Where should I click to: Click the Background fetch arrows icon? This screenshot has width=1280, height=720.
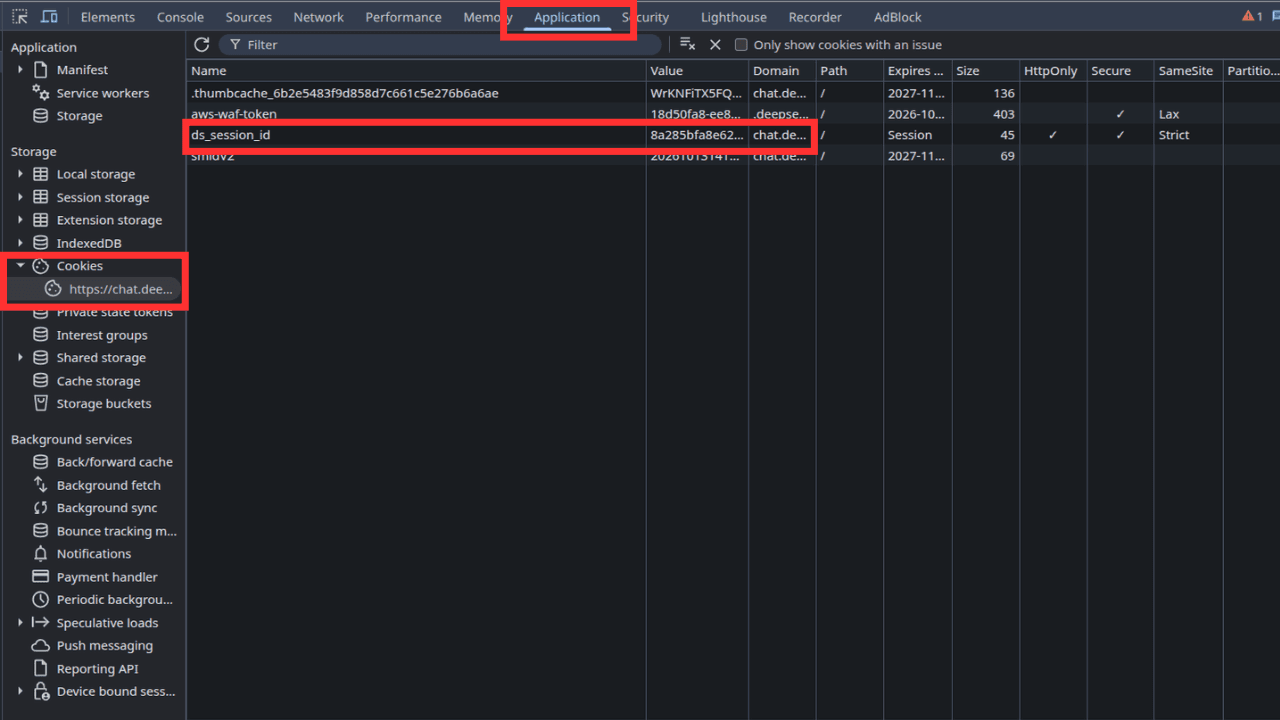pyautogui.click(x=41, y=485)
